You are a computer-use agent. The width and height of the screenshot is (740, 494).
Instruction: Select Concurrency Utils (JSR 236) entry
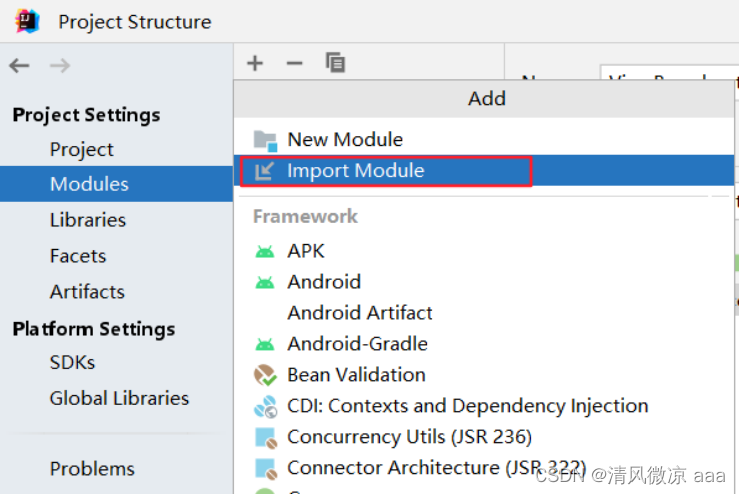(x=484, y=437)
